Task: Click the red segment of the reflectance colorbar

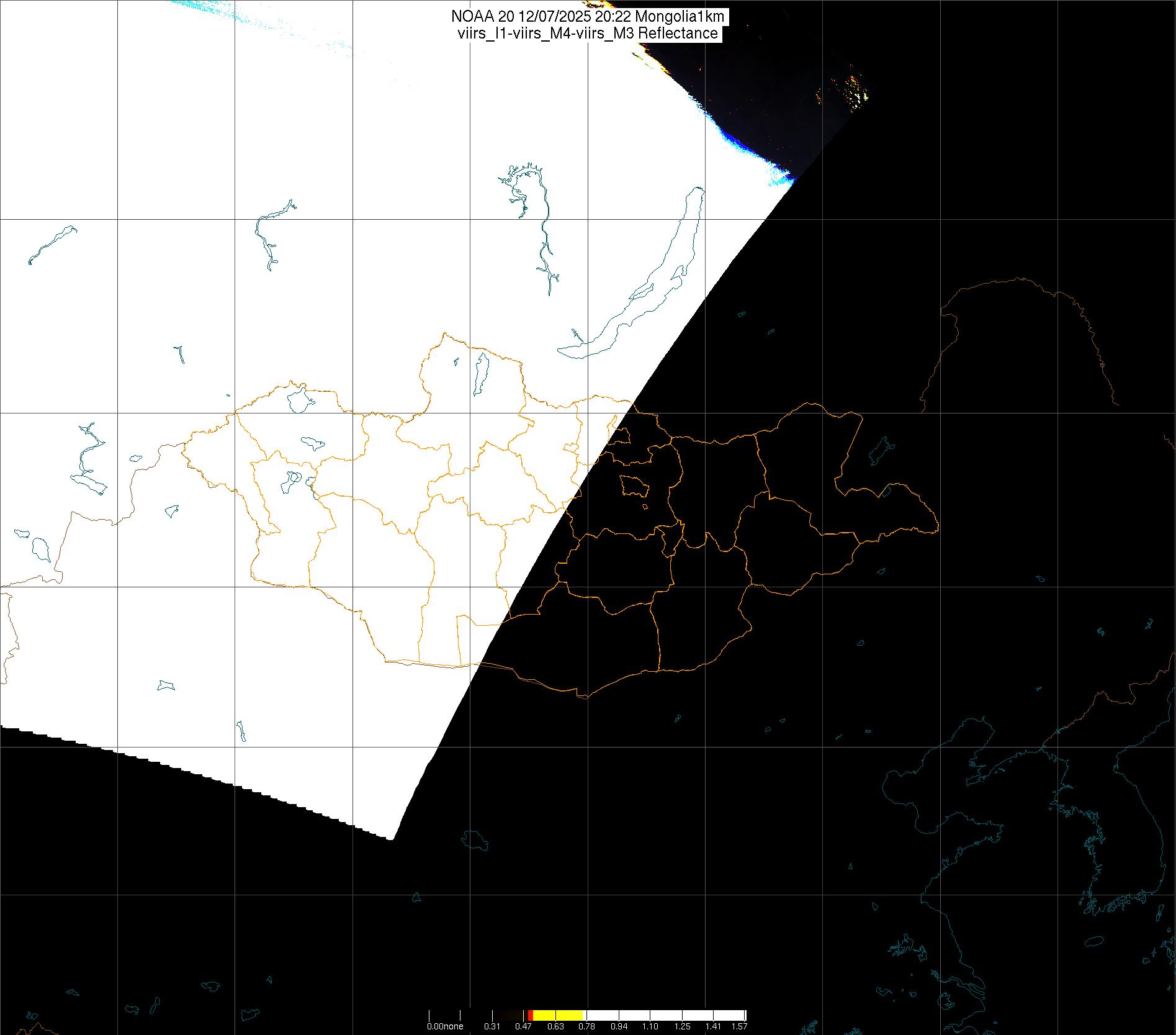Action: click(529, 1015)
